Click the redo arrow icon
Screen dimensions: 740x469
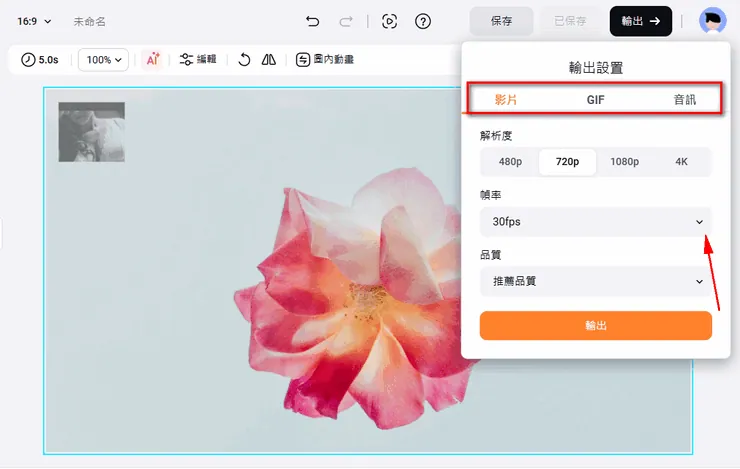coord(346,21)
